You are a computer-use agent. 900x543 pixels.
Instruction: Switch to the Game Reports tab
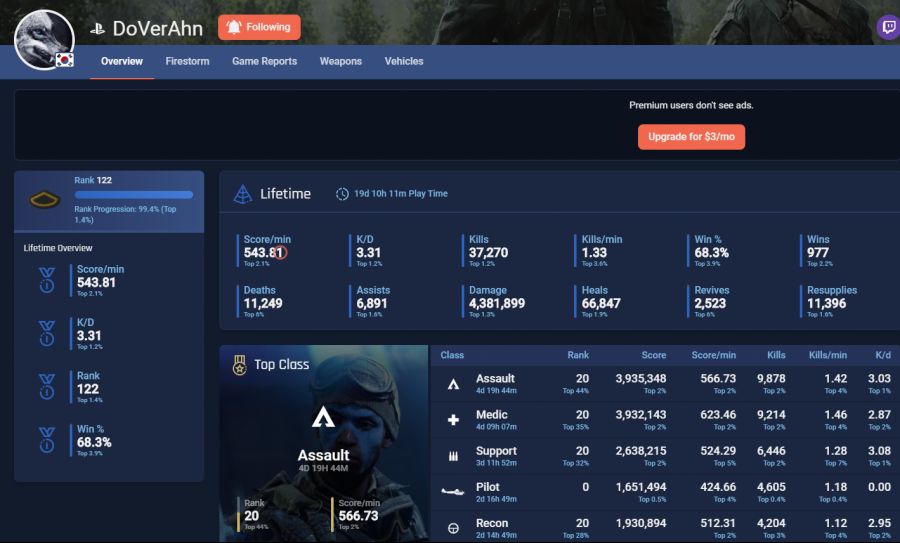point(264,61)
